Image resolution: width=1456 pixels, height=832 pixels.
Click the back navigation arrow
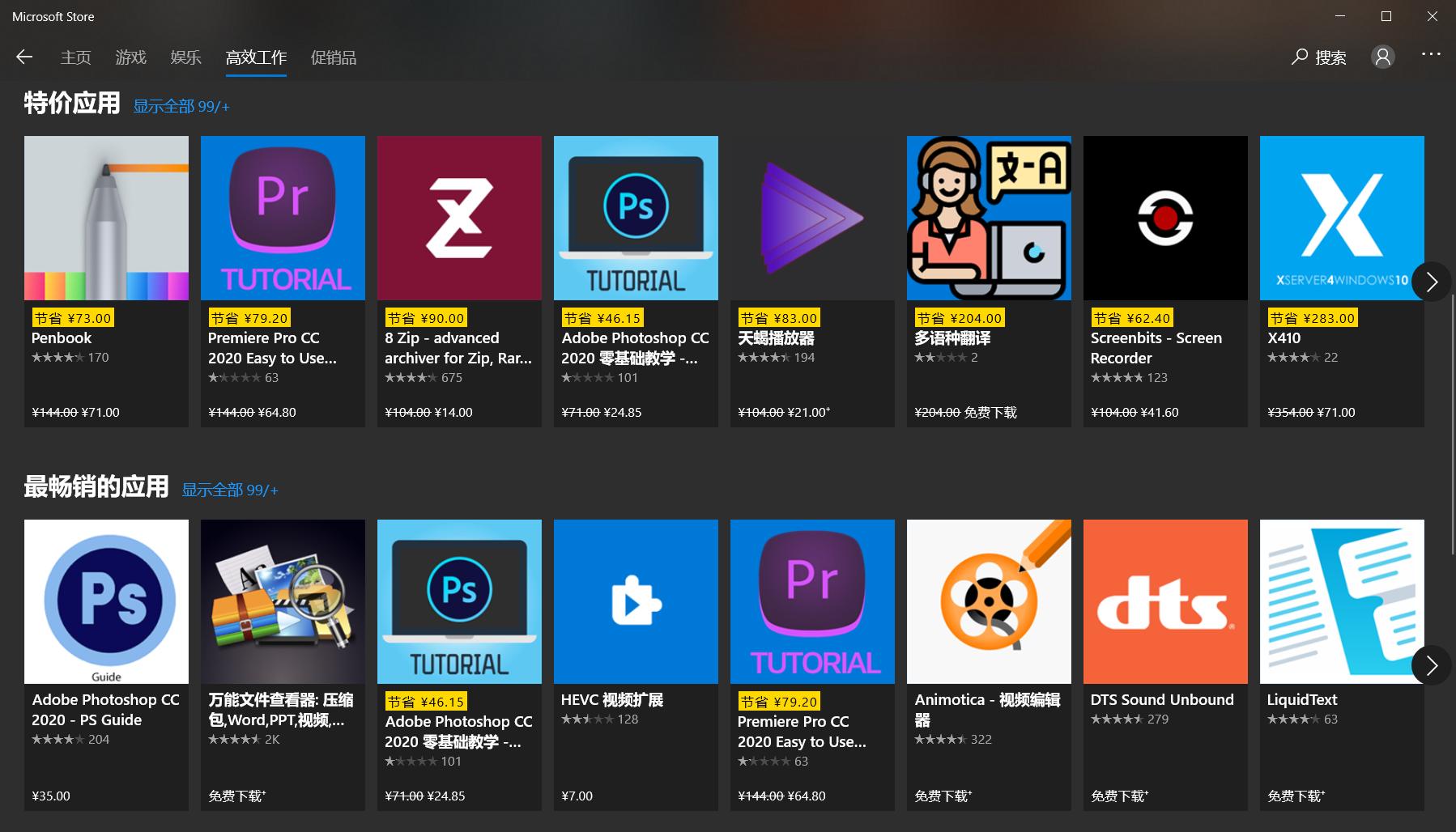coord(23,57)
